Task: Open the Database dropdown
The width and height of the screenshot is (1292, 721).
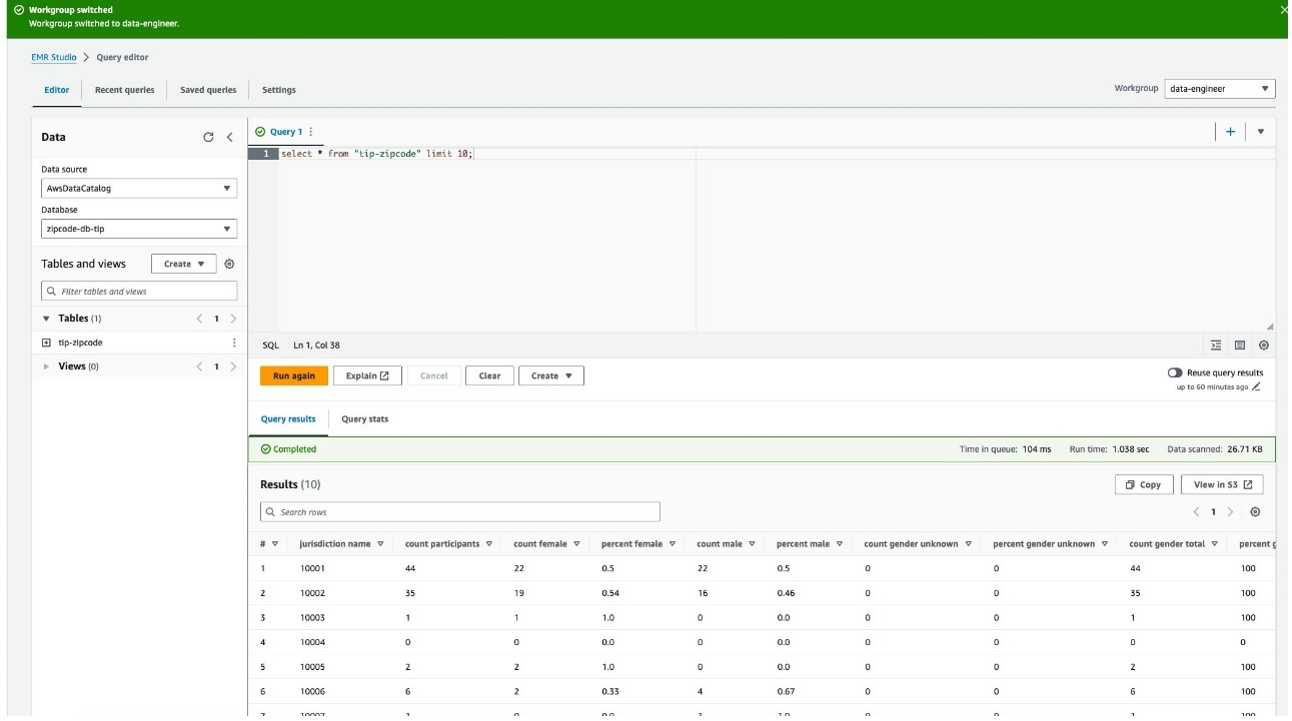Action: coord(140,228)
